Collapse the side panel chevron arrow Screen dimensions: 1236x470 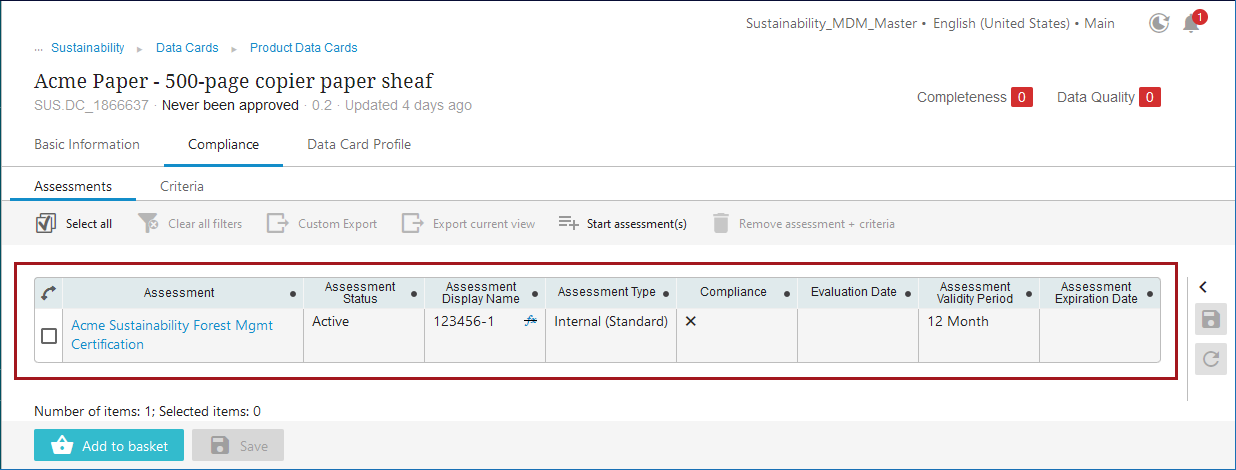point(1203,287)
